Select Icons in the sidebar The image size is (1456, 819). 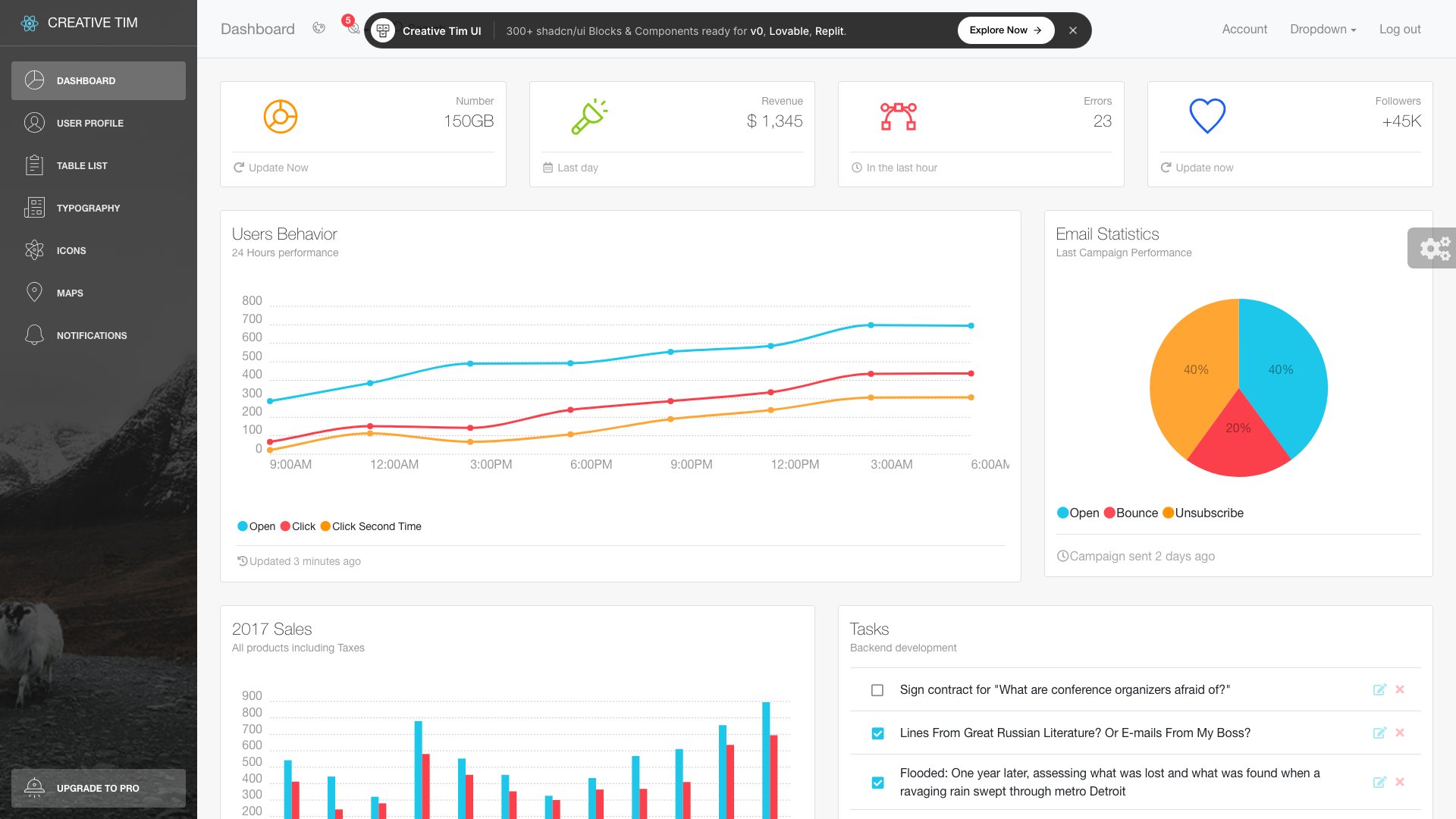pyautogui.click(x=71, y=250)
